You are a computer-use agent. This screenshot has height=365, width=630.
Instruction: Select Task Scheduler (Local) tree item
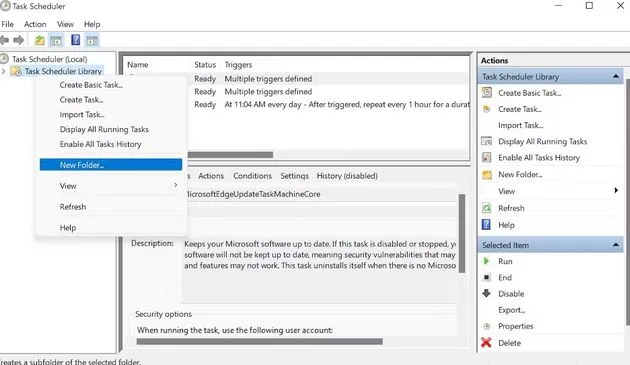(49, 59)
